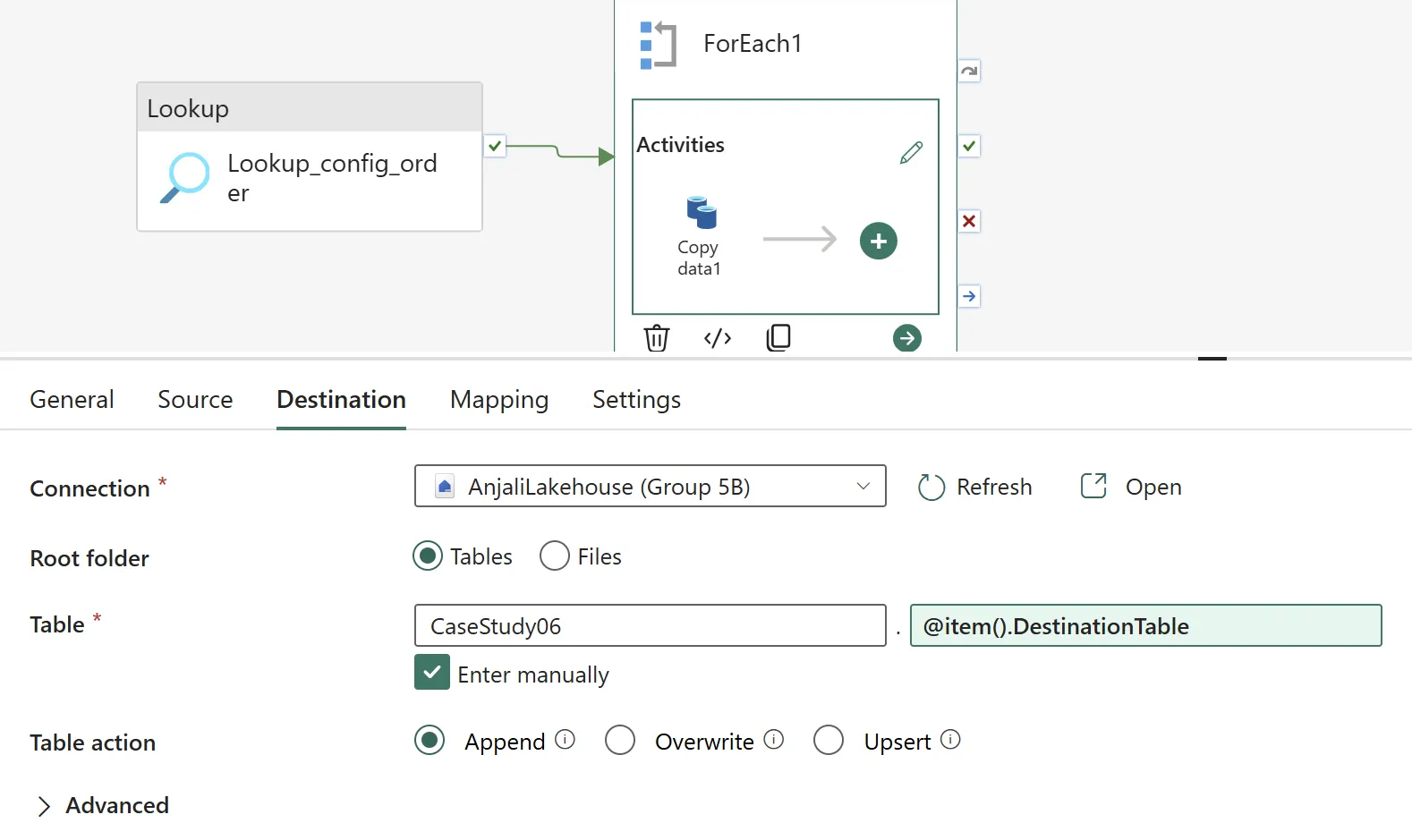Switch to the Source tab
This screenshot has width=1412, height=840.
(195, 399)
